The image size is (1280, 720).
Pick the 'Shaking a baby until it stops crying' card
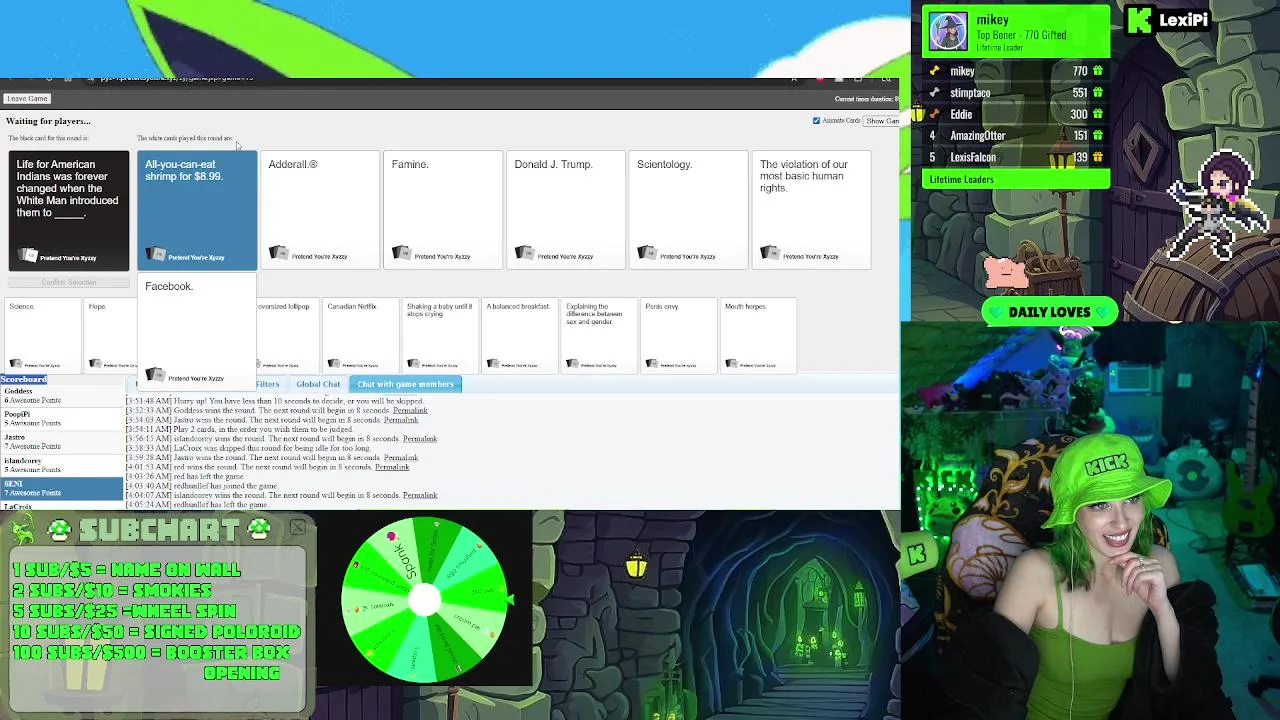(440, 335)
